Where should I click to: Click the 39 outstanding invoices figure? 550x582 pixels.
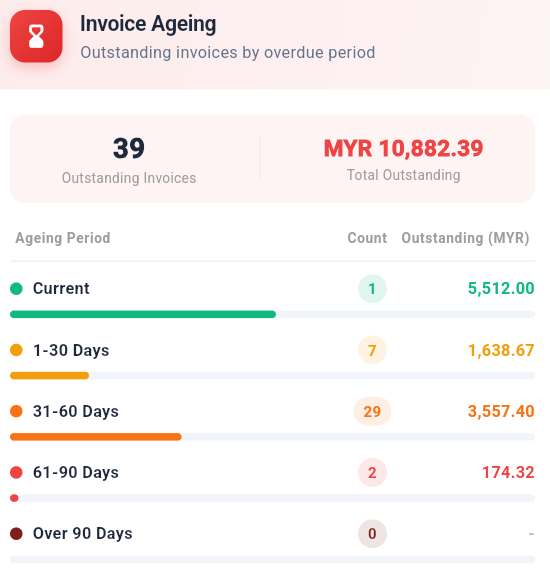(x=129, y=148)
